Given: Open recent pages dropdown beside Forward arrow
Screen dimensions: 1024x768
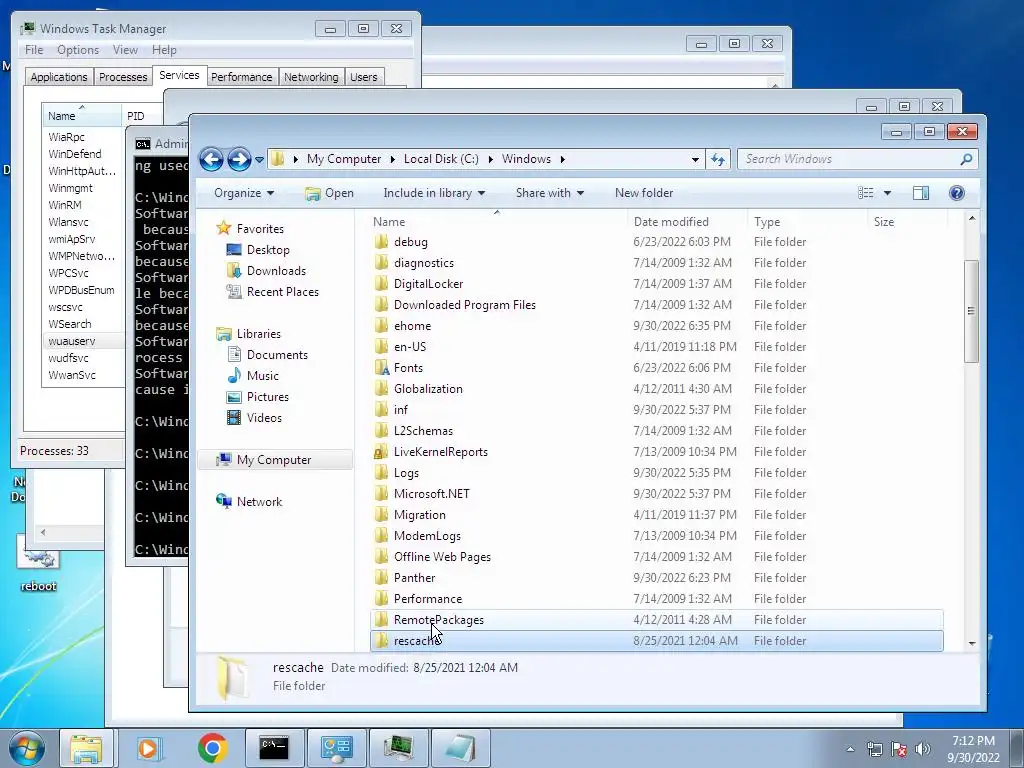Looking at the screenshot, I should [x=259, y=159].
